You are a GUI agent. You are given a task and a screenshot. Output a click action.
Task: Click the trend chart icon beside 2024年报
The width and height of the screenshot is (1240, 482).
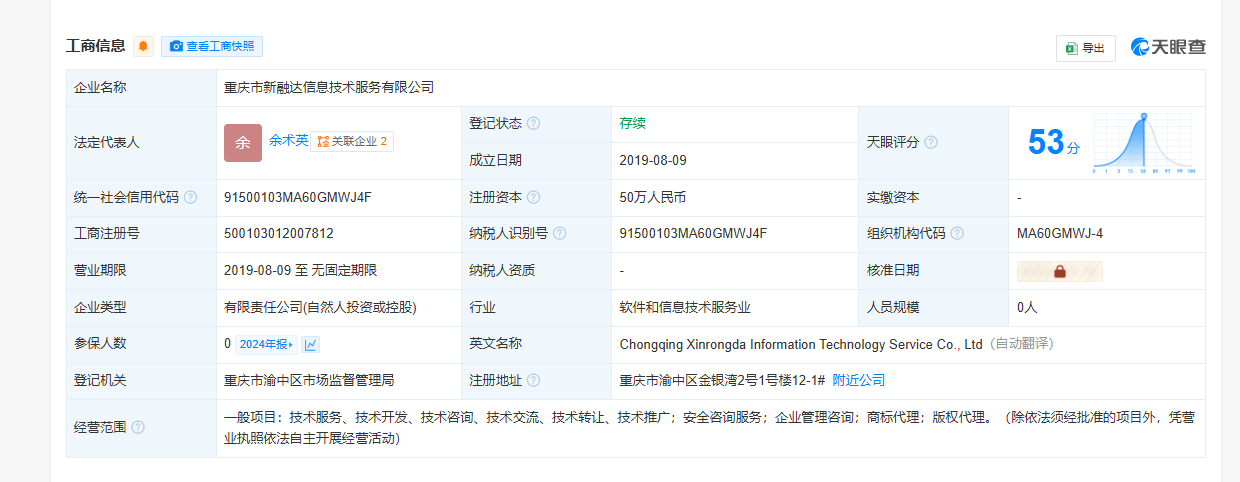click(311, 344)
